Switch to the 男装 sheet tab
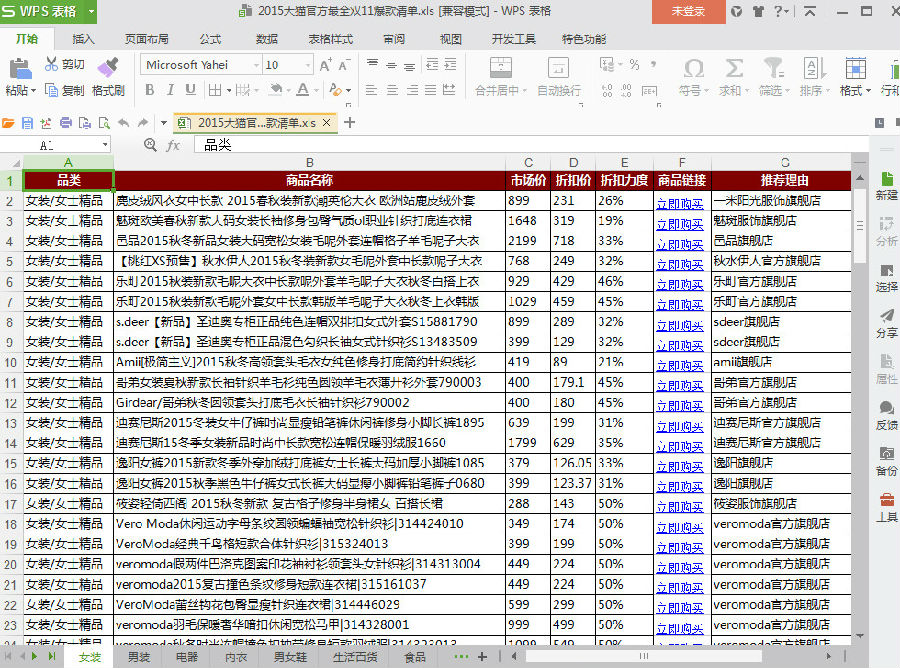Viewport: 900px width, 668px height. (139, 657)
